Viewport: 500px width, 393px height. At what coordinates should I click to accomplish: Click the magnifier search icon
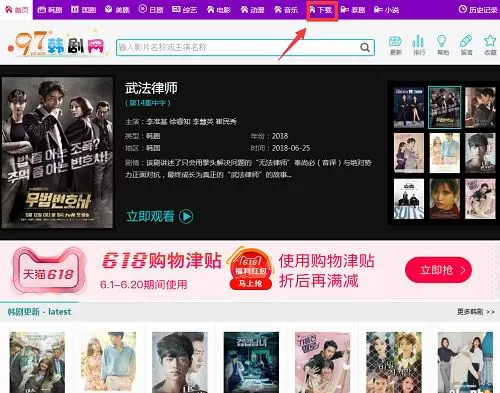tap(365, 47)
